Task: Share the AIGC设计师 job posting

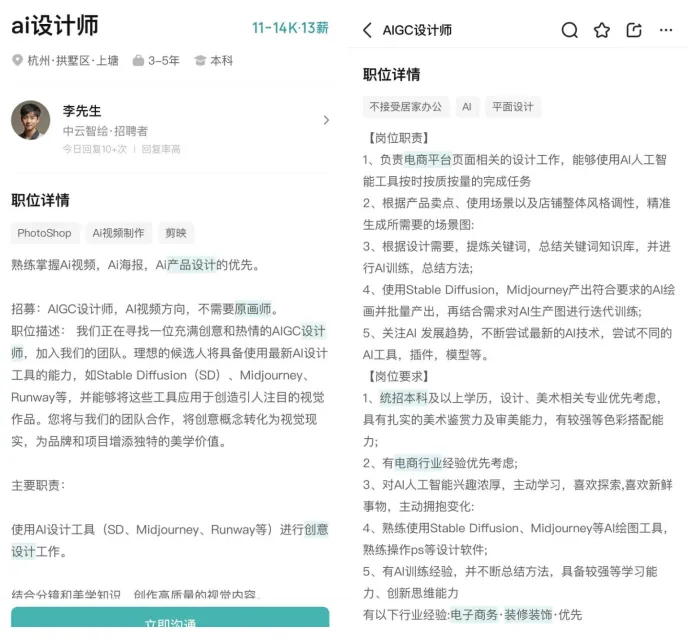Action: pos(634,30)
